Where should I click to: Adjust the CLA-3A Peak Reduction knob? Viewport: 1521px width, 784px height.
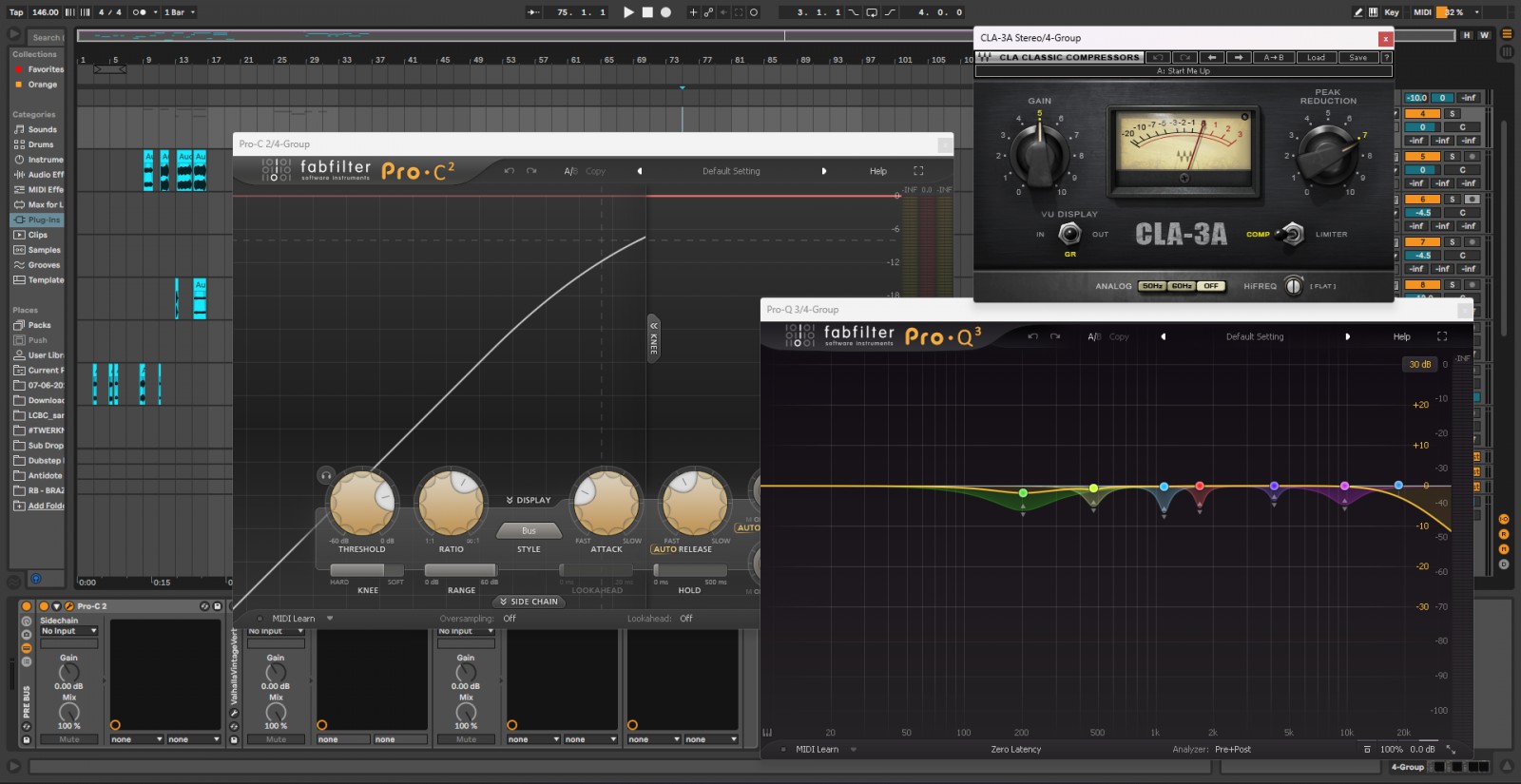tap(1327, 155)
